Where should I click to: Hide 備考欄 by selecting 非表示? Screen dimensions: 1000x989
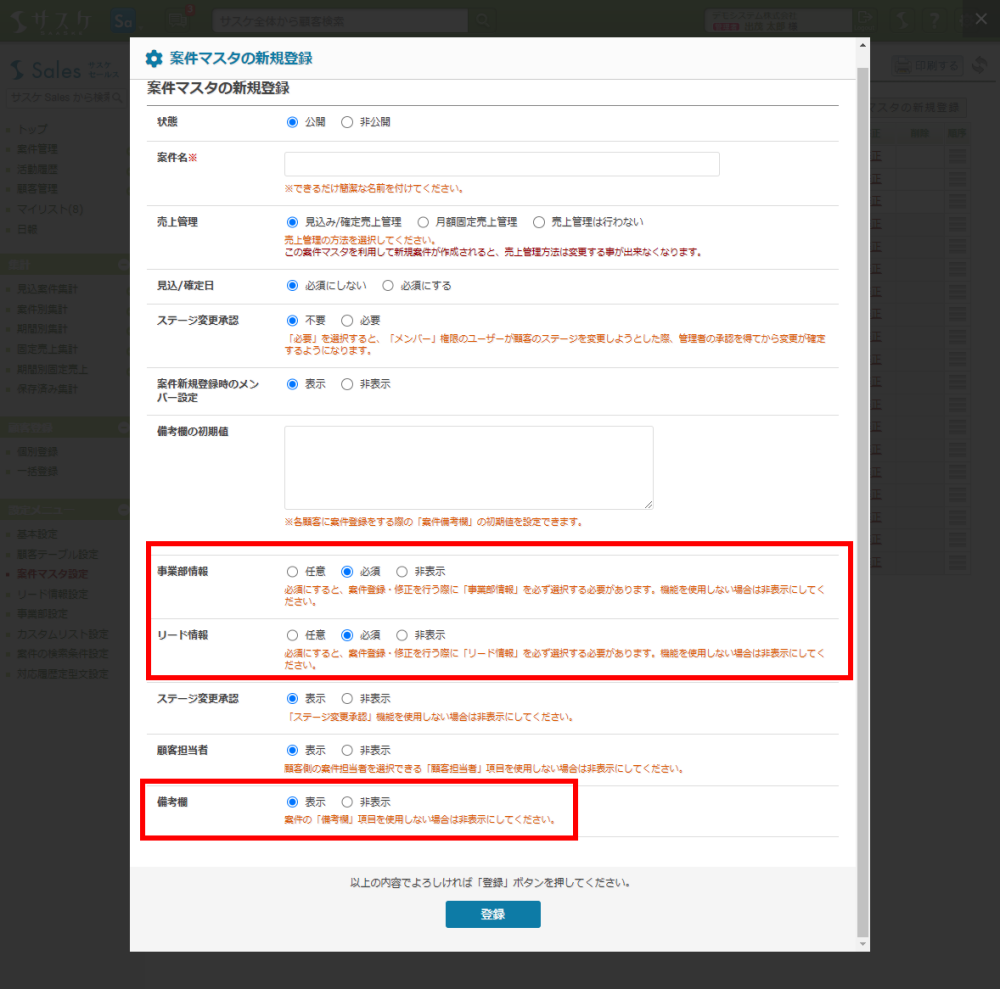pos(347,802)
